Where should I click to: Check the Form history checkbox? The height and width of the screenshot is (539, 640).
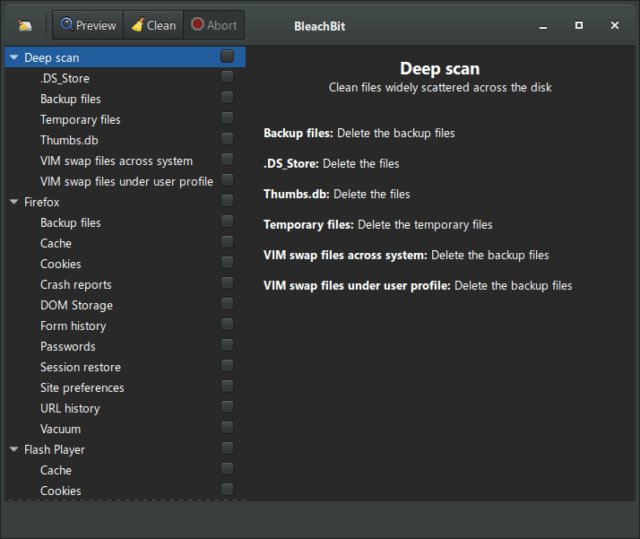click(227, 324)
